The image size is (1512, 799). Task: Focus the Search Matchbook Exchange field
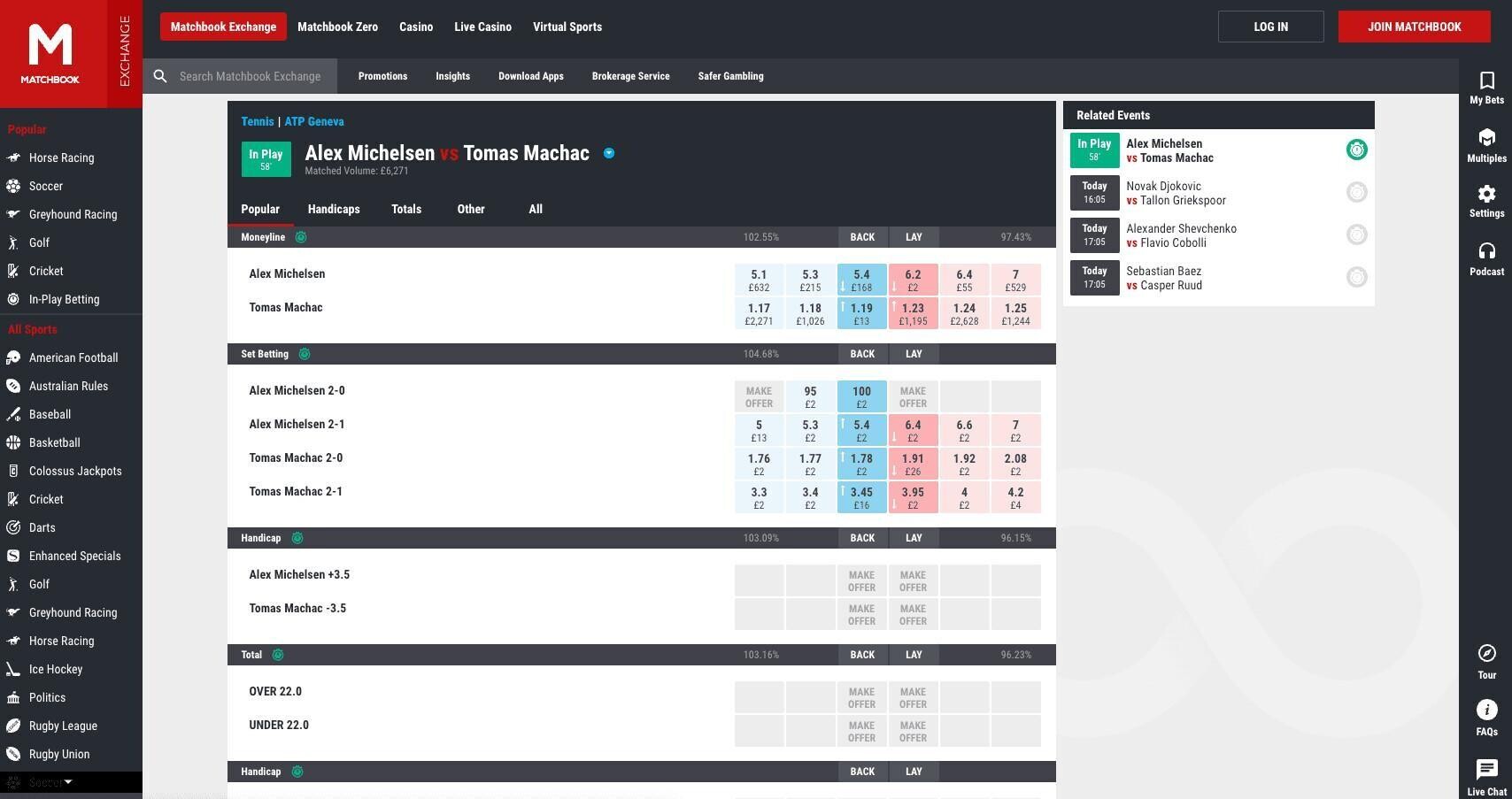[x=250, y=76]
